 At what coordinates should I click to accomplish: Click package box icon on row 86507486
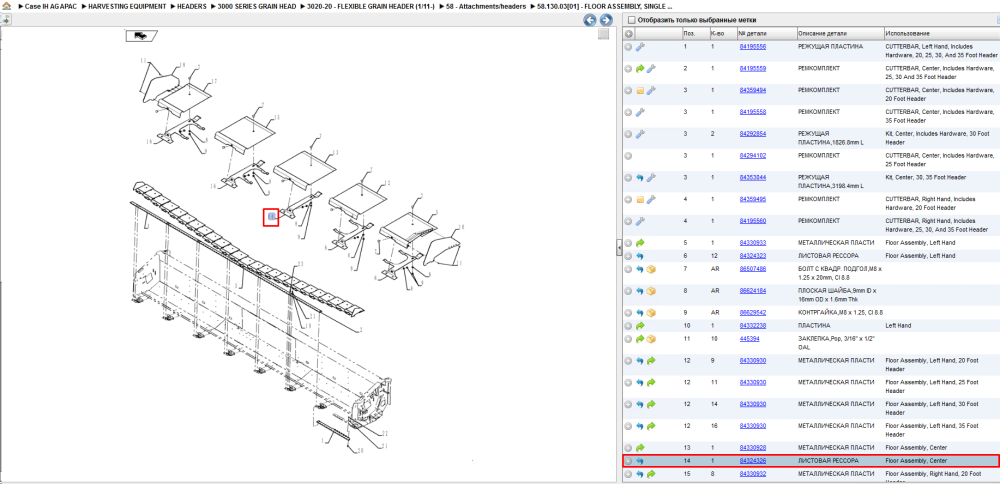click(651, 269)
